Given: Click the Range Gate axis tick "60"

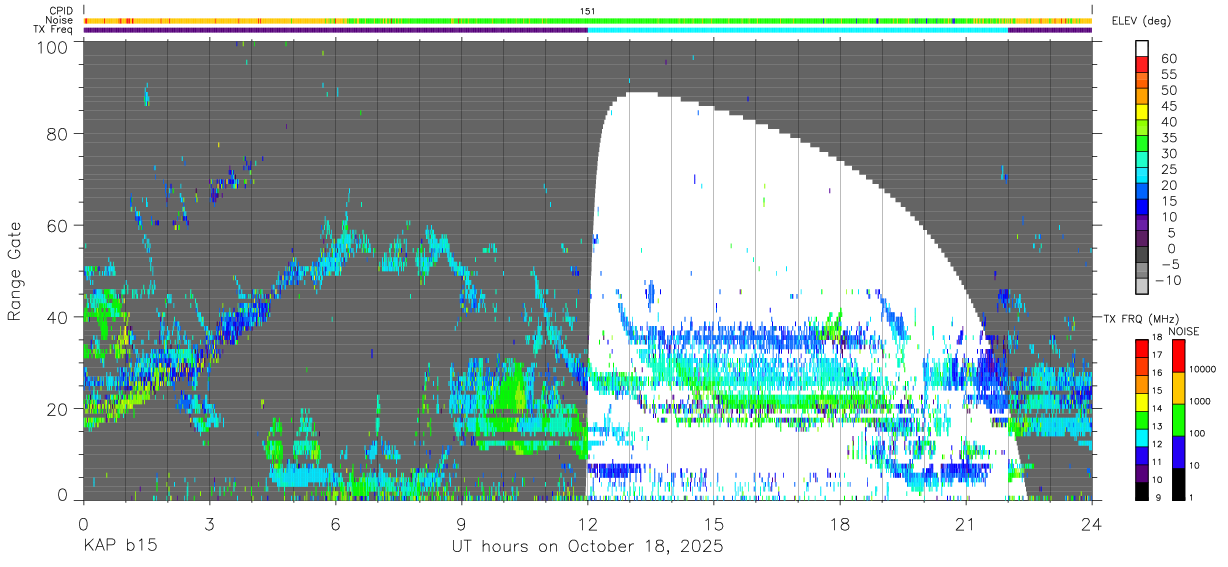Looking at the screenshot, I should click(x=58, y=226).
